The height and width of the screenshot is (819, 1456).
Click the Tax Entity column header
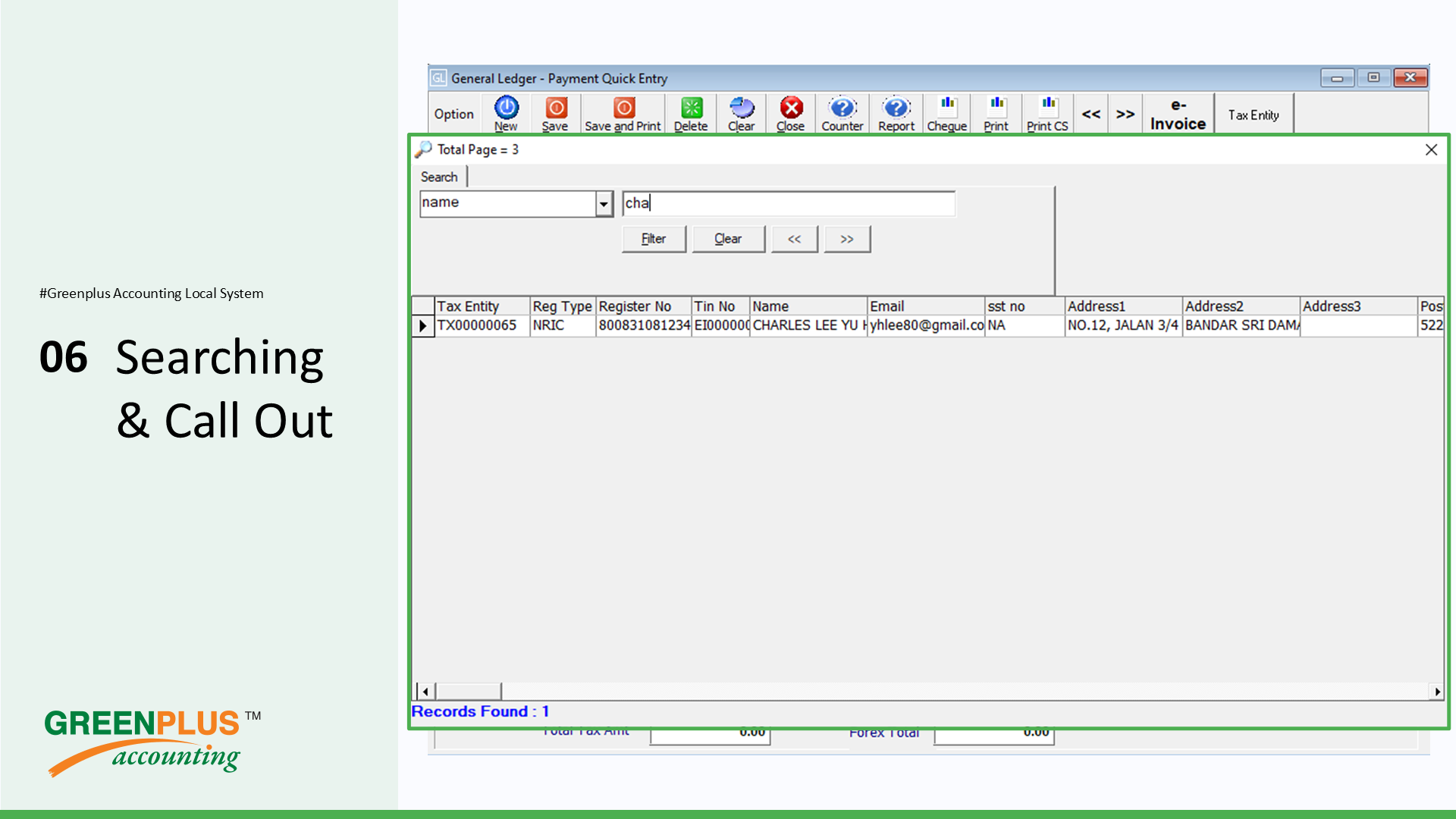[482, 306]
